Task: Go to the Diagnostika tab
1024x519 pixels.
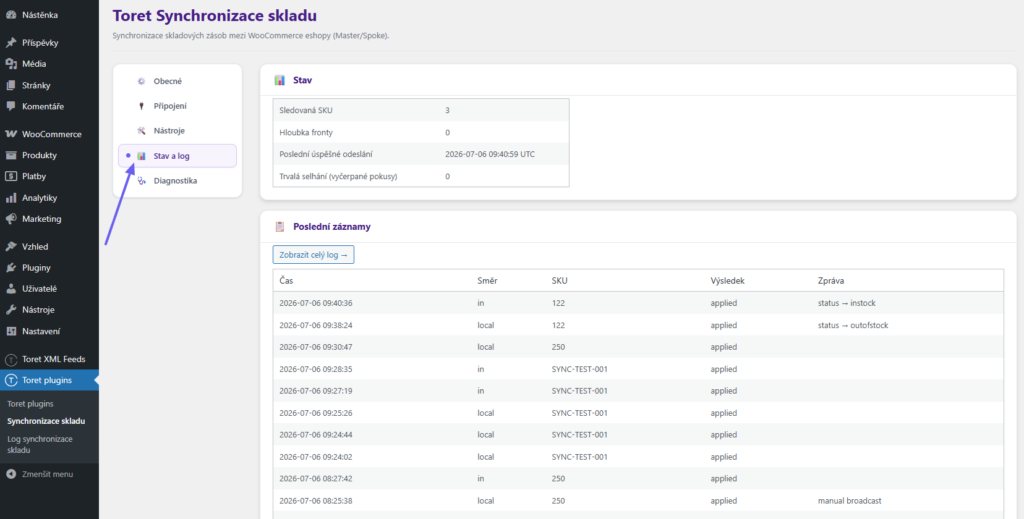Action: click(177, 181)
